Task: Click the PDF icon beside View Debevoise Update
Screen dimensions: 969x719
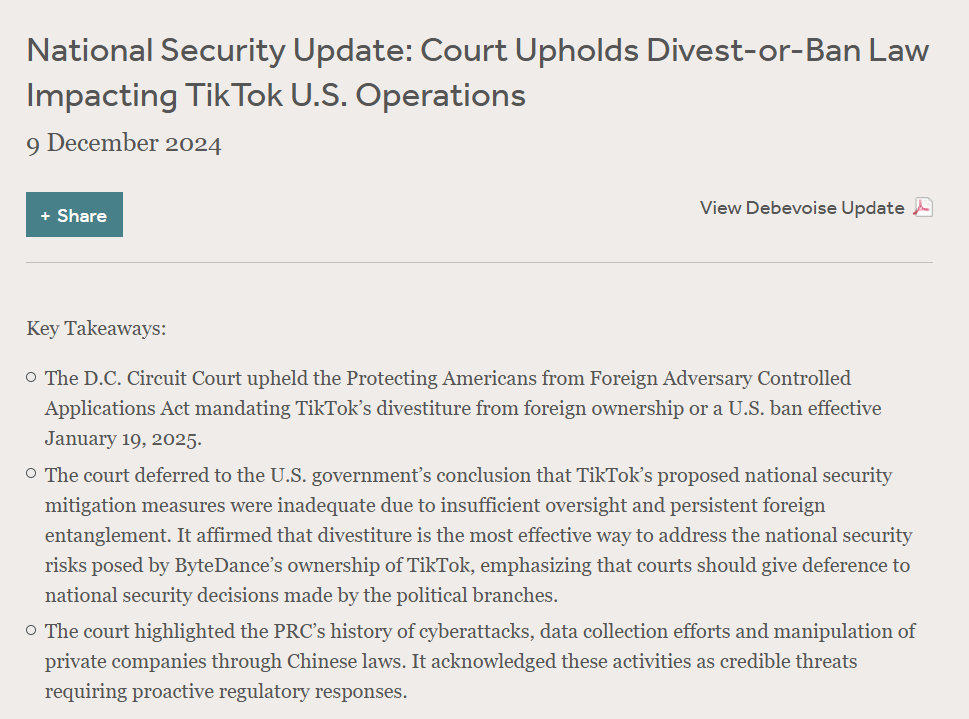Action: (923, 208)
